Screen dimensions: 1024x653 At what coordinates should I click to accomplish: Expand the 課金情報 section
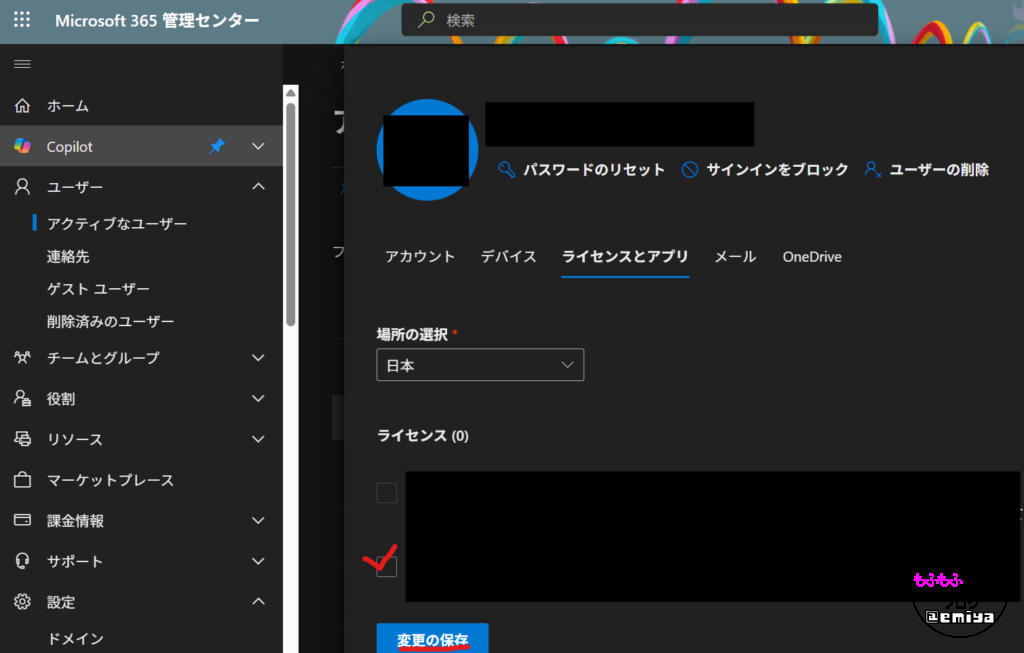click(258, 521)
